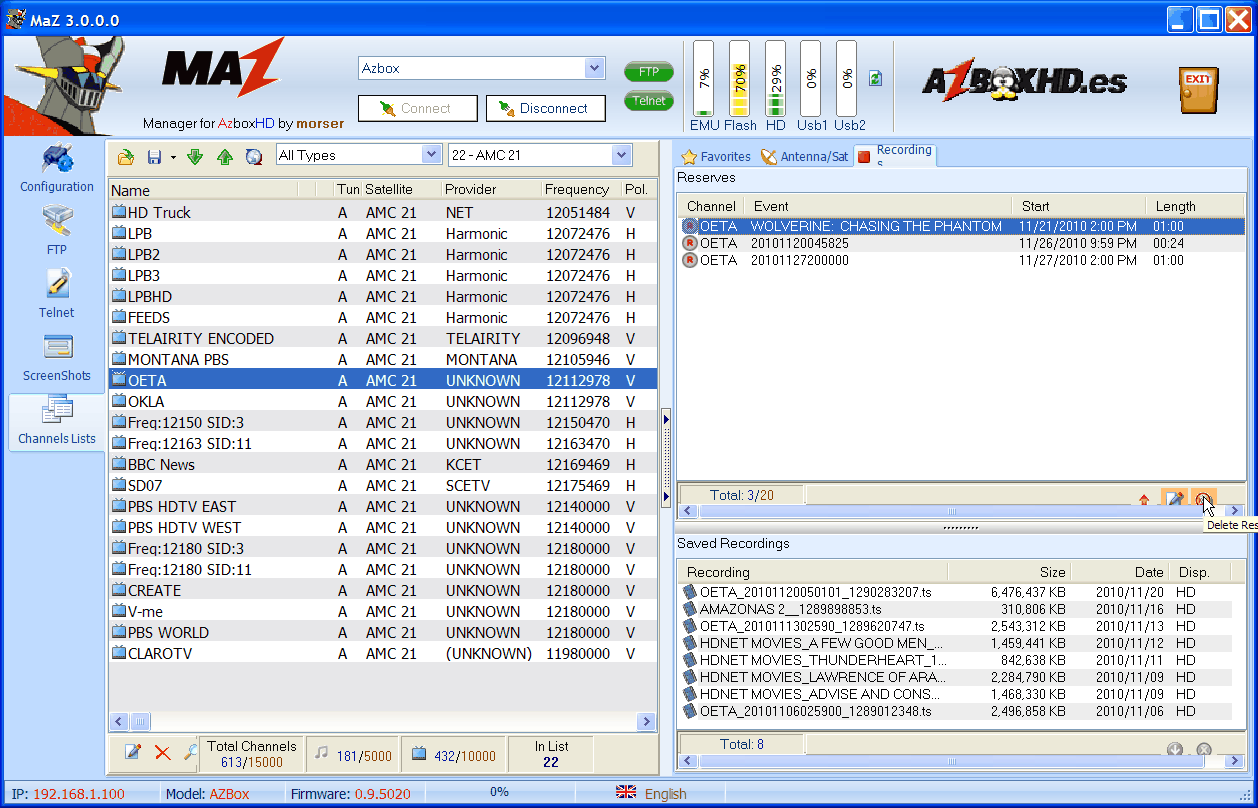Expand the panel splitter down arrow
Viewport: 1258px width, 808px height.
point(666,496)
